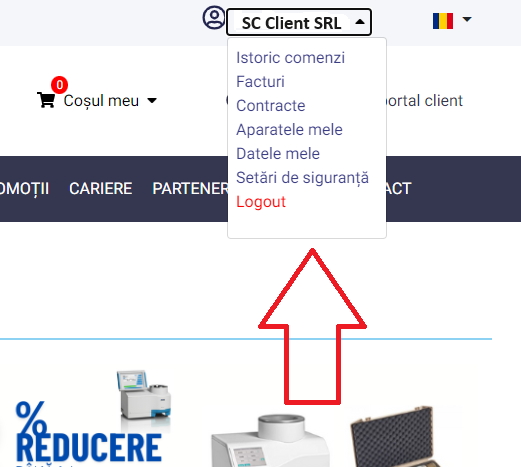Click the user profile avatar icon
Image resolution: width=521 pixels, height=467 pixels.
point(214,17)
